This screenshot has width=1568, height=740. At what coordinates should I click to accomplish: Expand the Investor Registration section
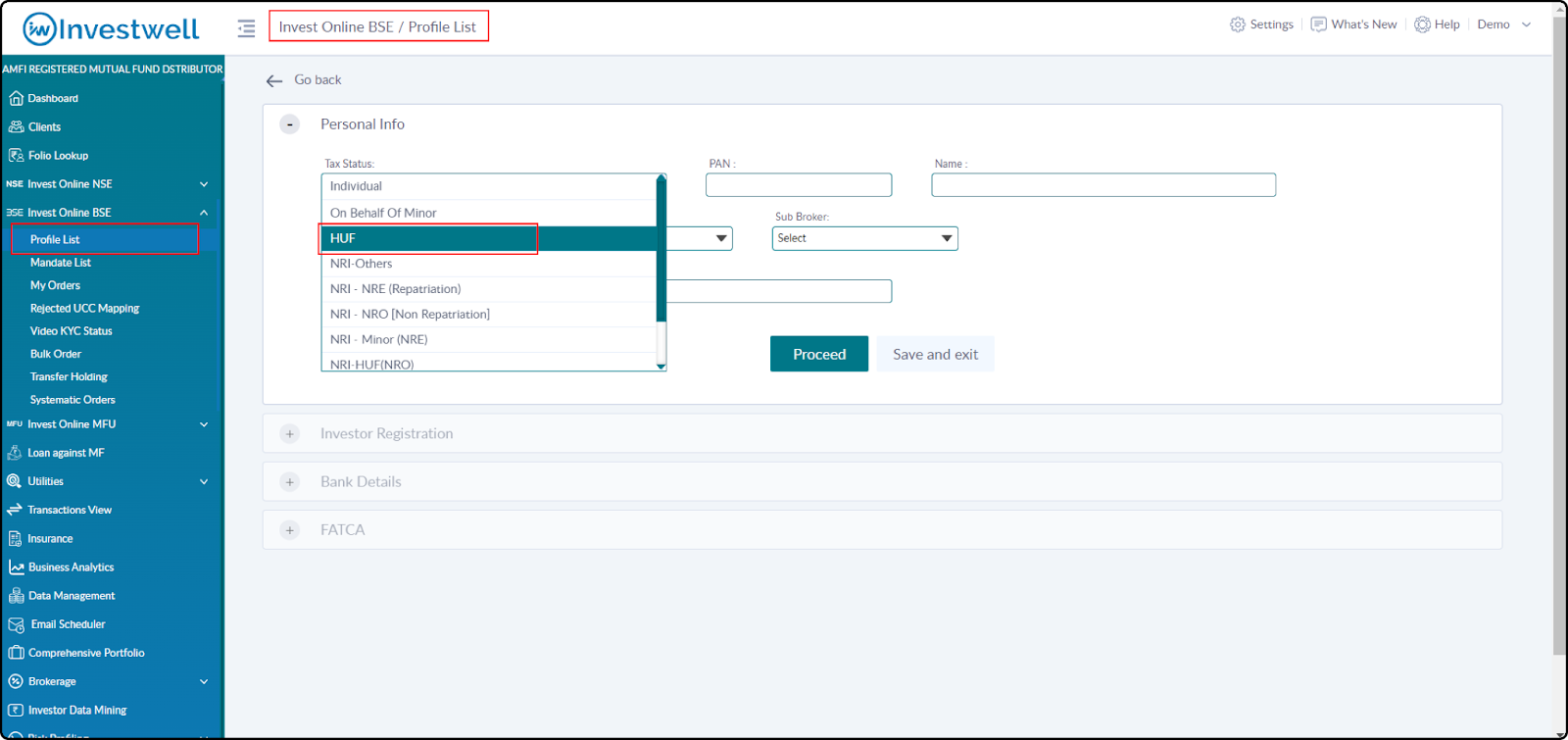(x=289, y=433)
